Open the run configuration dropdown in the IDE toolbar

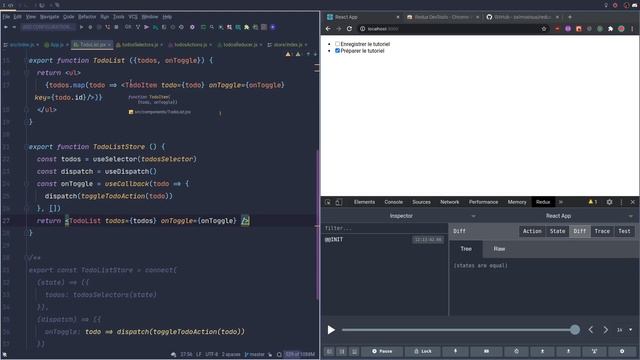48,27
